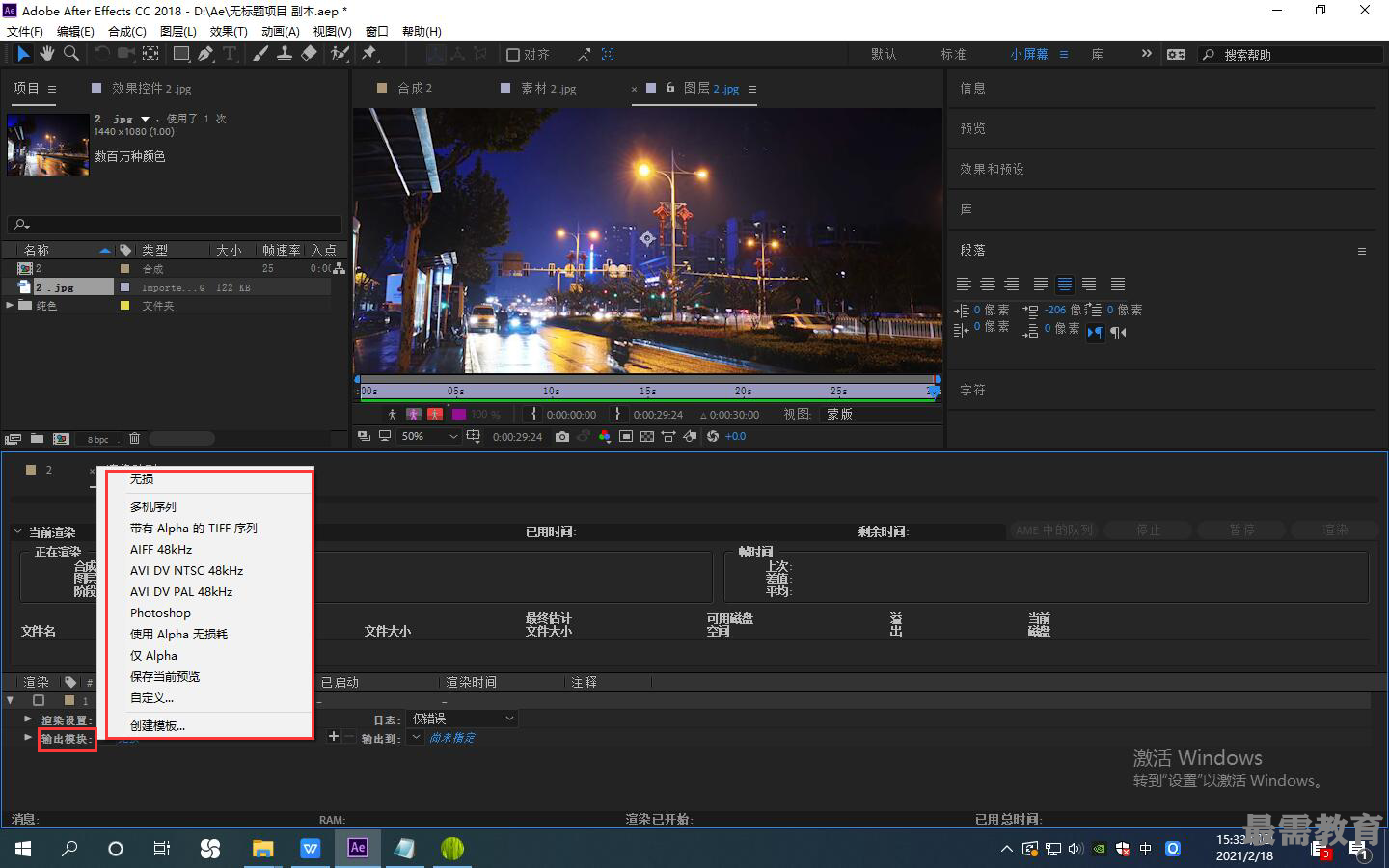The height and width of the screenshot is (868, 1389).
Task: Create a new folder in Project panel
Action: [x=37, y=439]
